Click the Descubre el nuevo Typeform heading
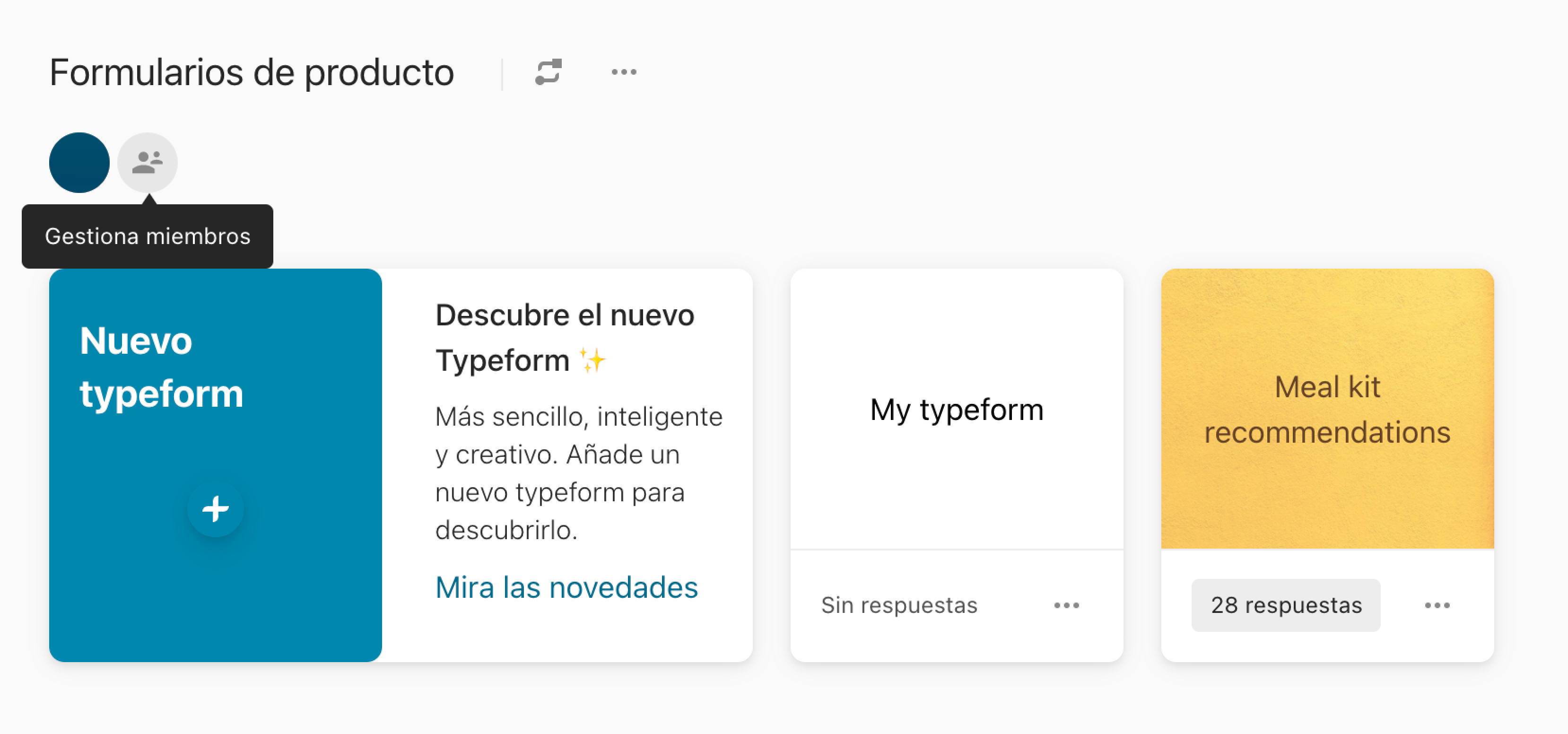 565,338
